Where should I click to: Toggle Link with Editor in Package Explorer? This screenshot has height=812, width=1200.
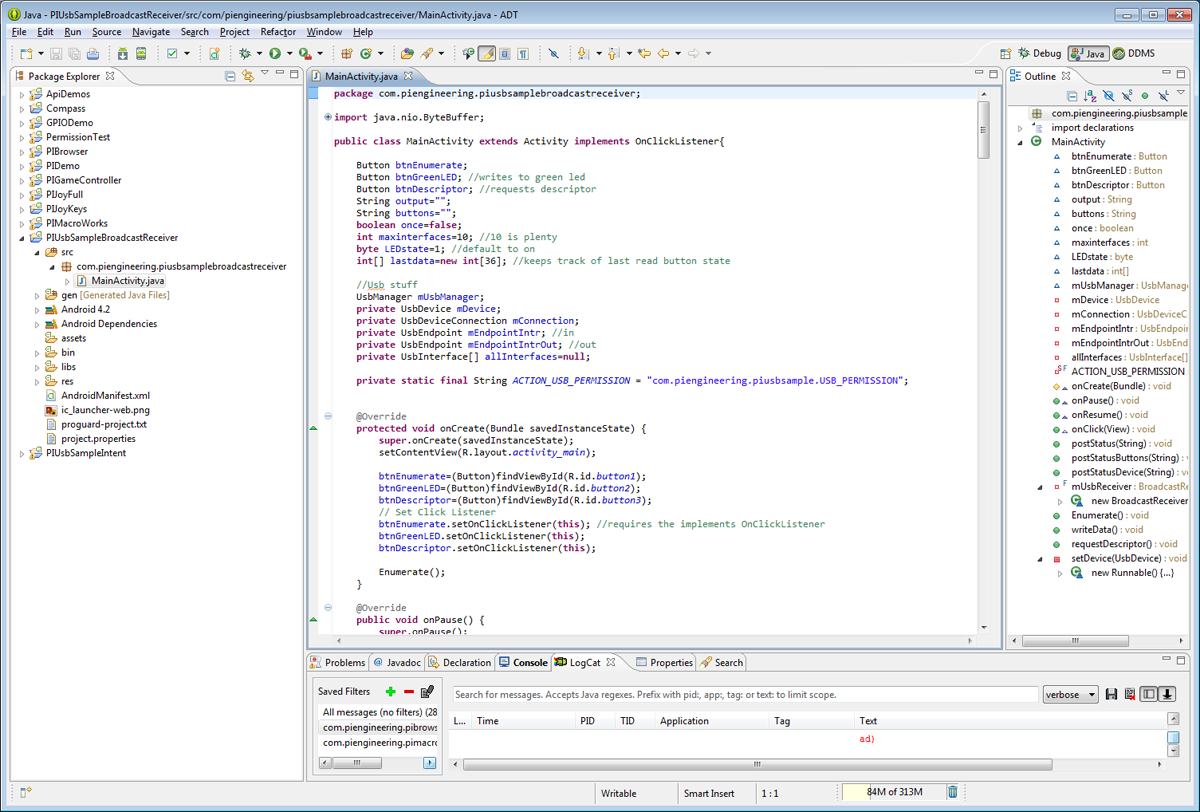point(247,76)
